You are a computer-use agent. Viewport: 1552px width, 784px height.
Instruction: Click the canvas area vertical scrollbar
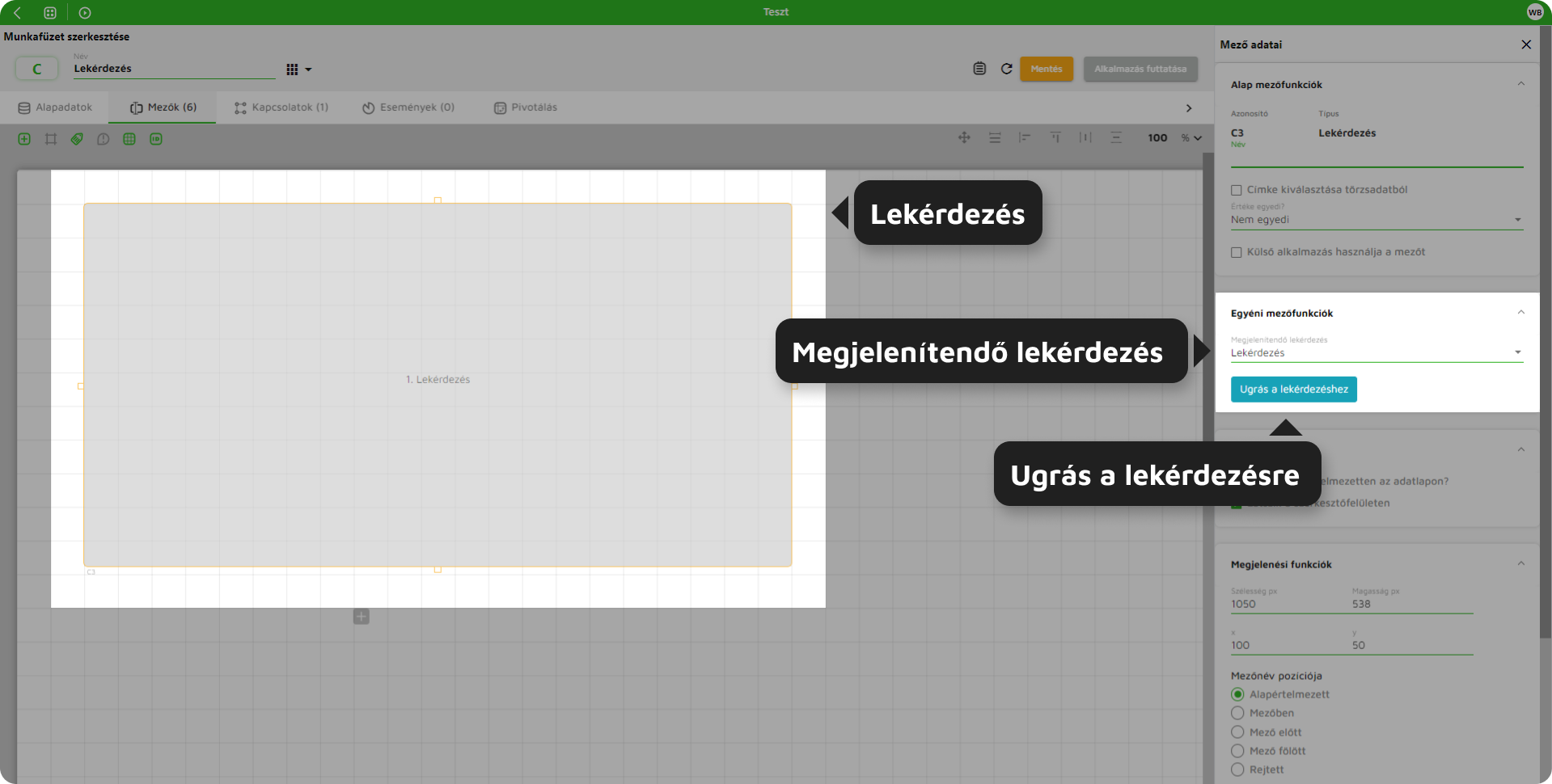pos(1207,469)
